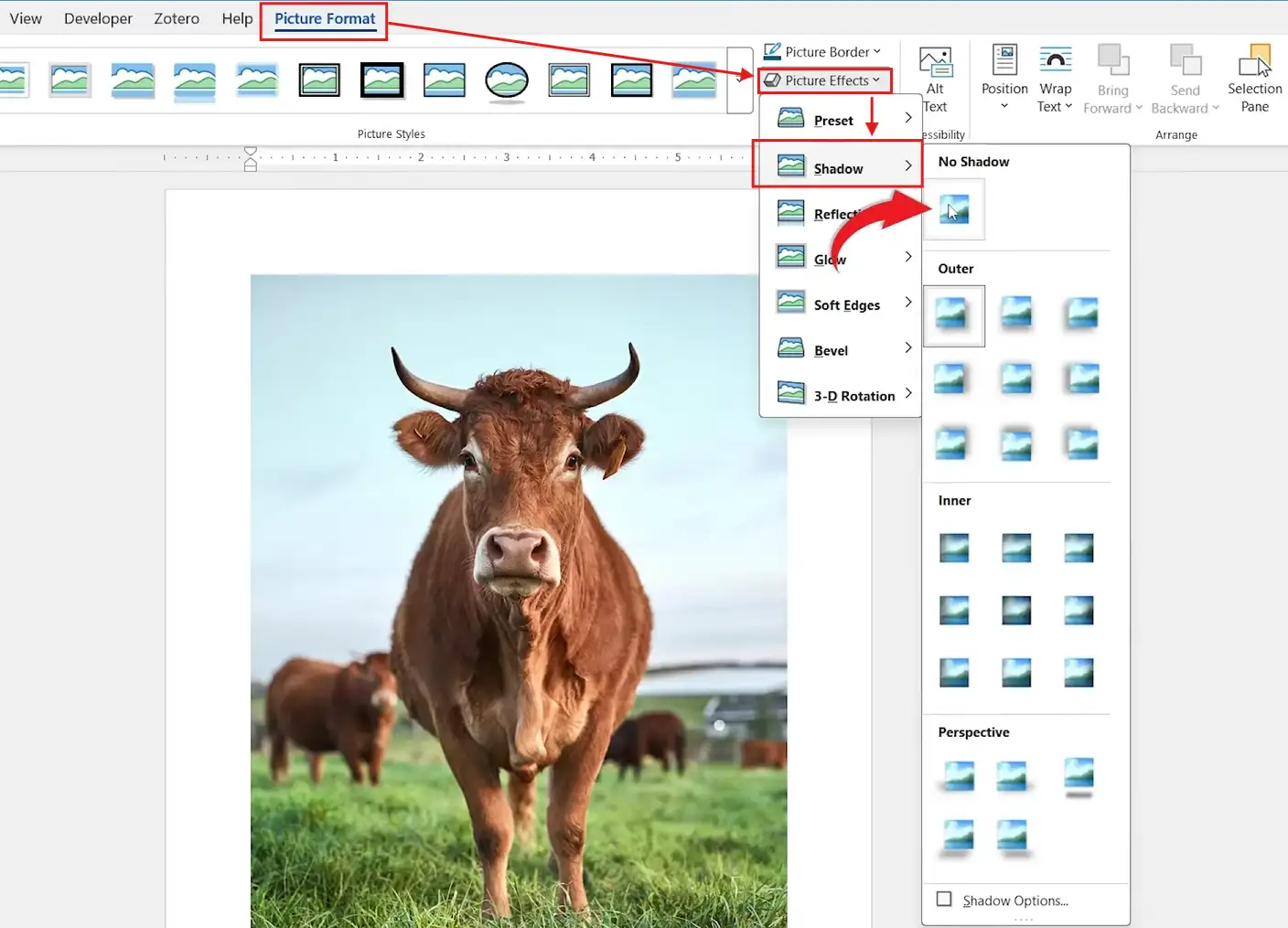The image size is (1288, 928).
Task: Select the center Inner shadow preset
Action: pyautogui.click(x=1016, y=610)
